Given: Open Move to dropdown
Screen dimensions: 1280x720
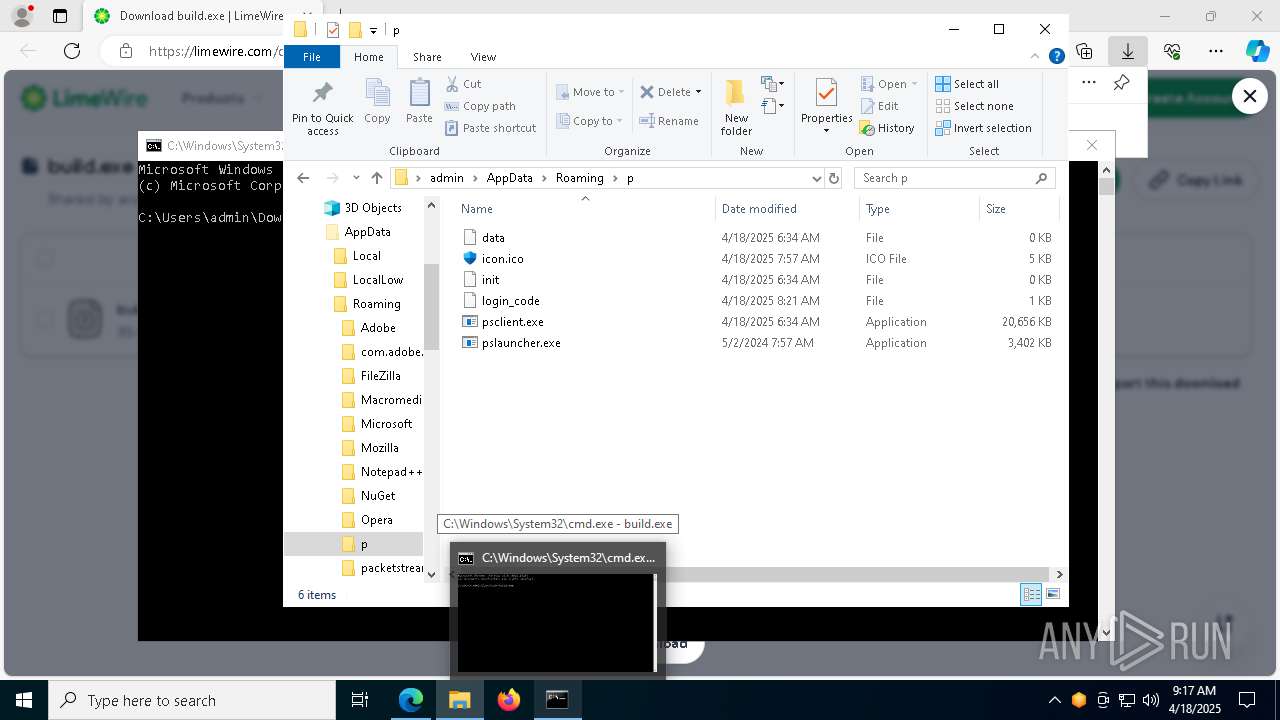Looking at the screenshot, I should 590,92.
